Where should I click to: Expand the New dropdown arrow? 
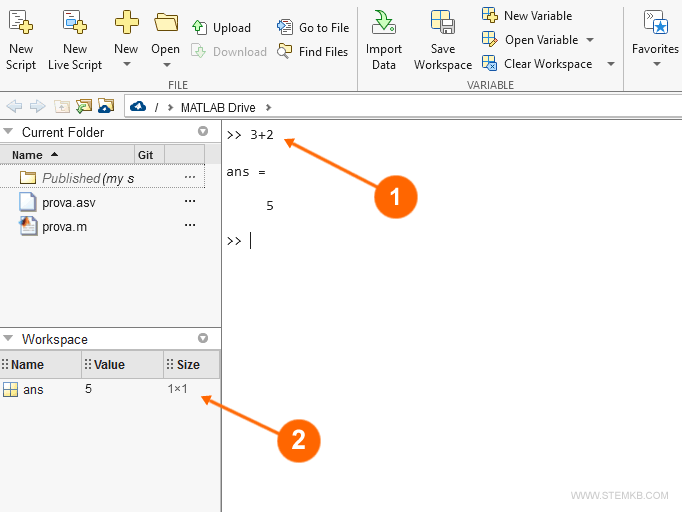tap(126, 65)
